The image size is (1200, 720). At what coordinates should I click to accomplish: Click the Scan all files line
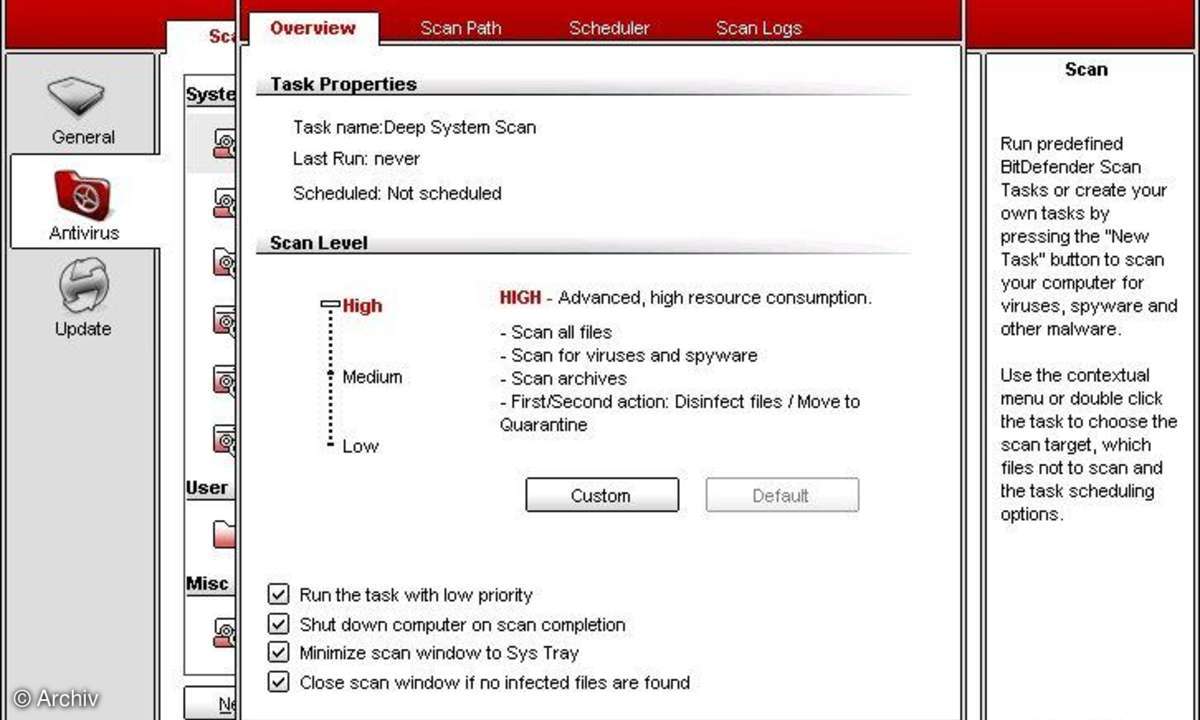(x=556, y=332)
